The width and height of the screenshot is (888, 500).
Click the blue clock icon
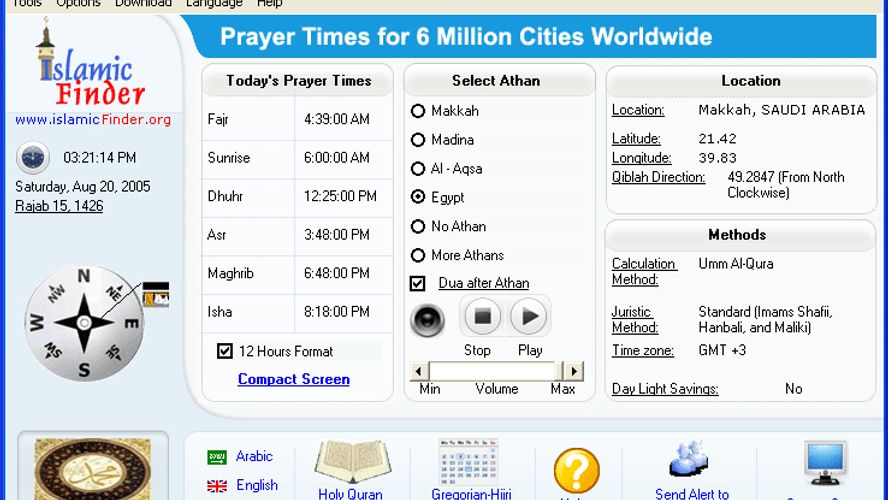coord(32,157)
